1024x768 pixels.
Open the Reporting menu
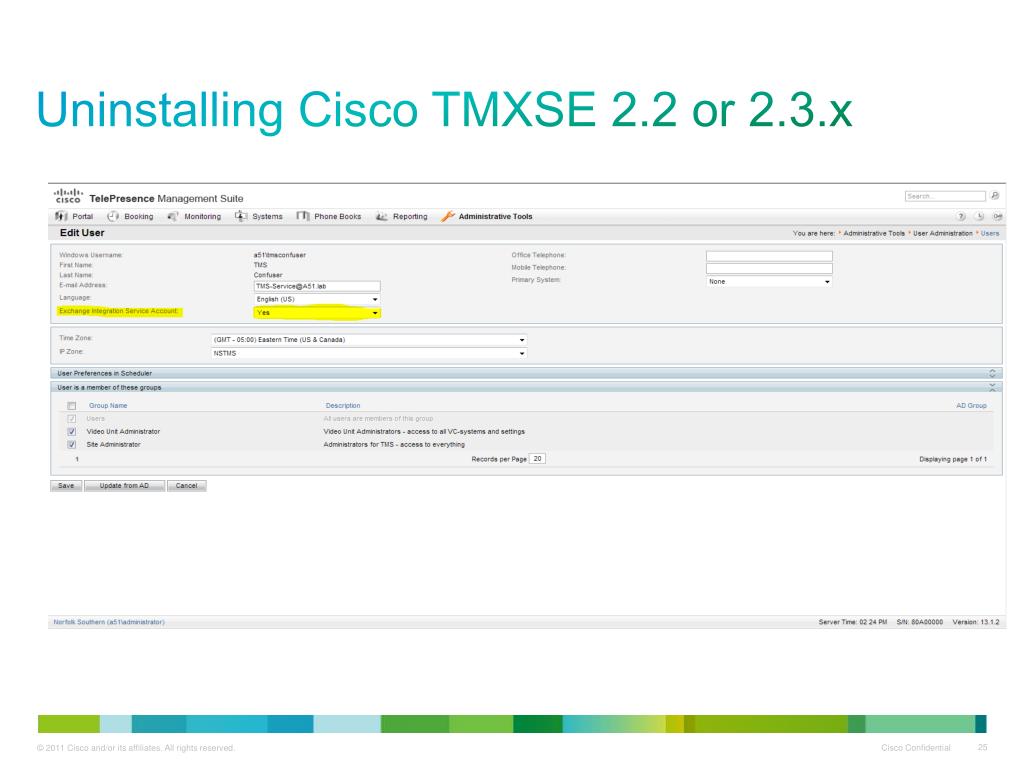coord(410,217)
